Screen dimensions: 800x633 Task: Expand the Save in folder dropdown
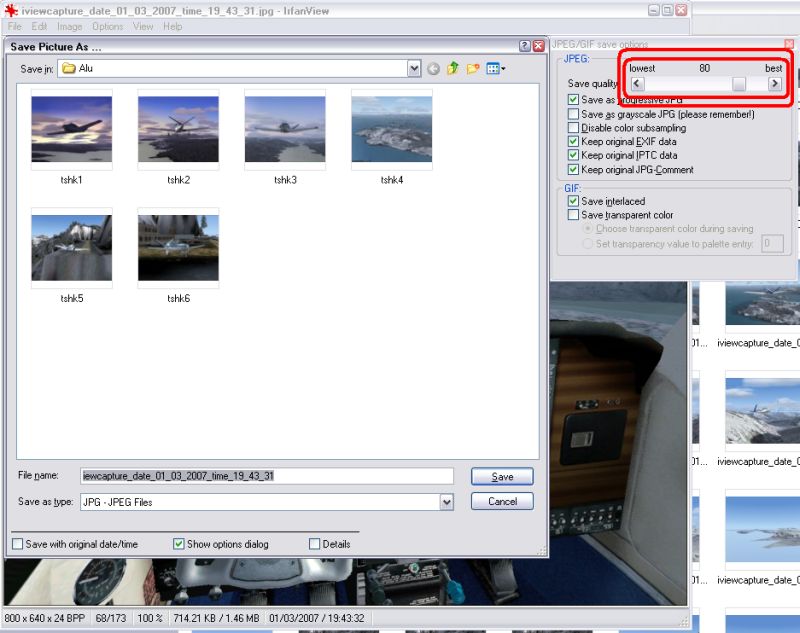(414, 69)
